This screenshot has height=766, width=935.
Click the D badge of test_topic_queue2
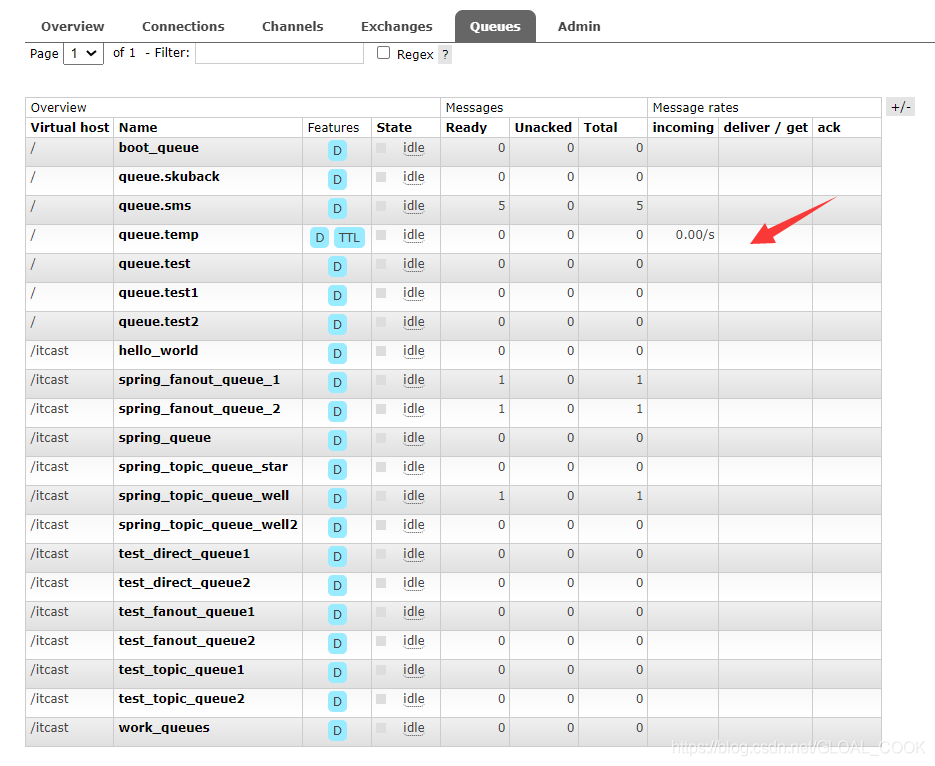(x=338, y=702)
